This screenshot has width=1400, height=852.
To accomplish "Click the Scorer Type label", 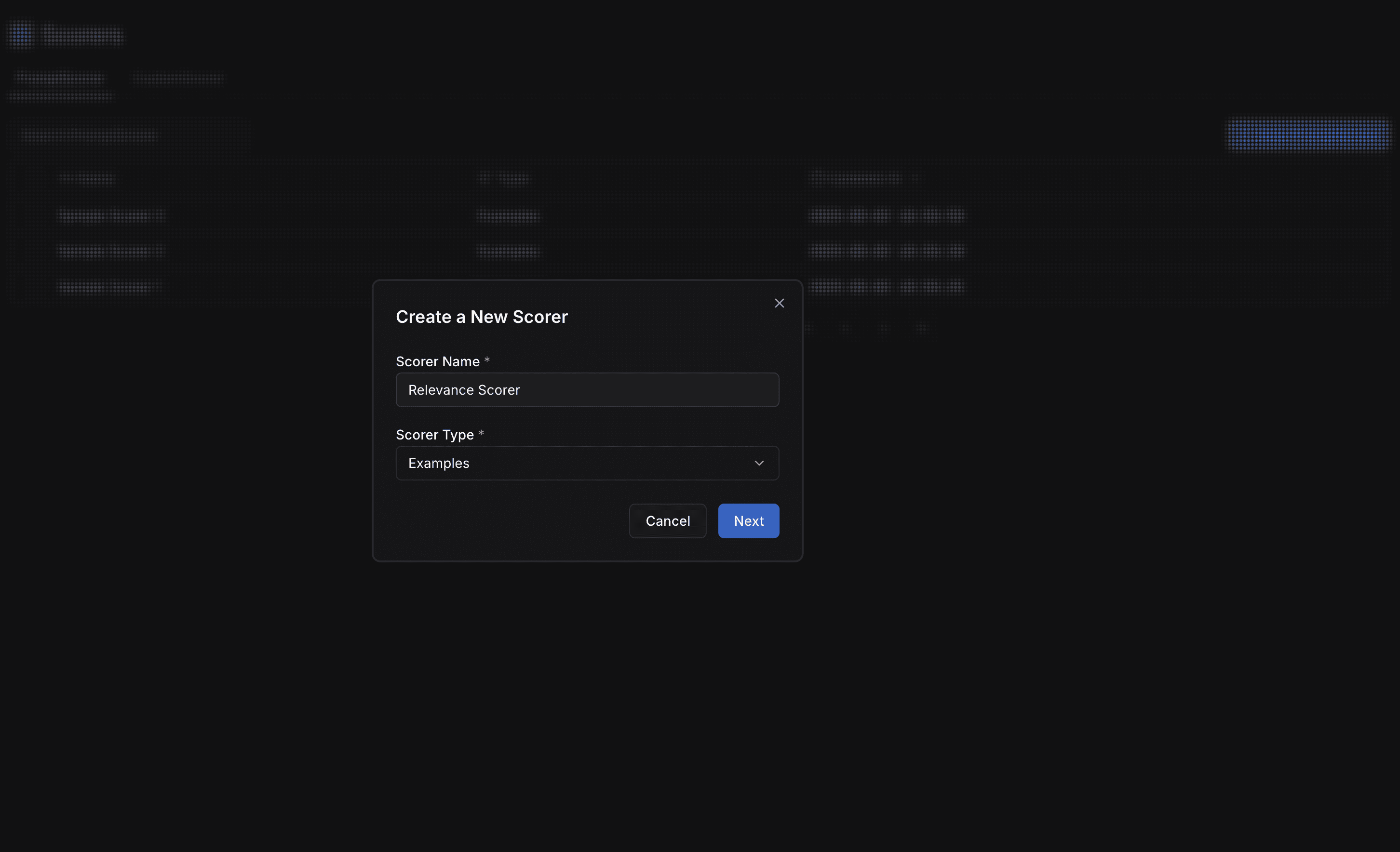I will tap(435, 435).
